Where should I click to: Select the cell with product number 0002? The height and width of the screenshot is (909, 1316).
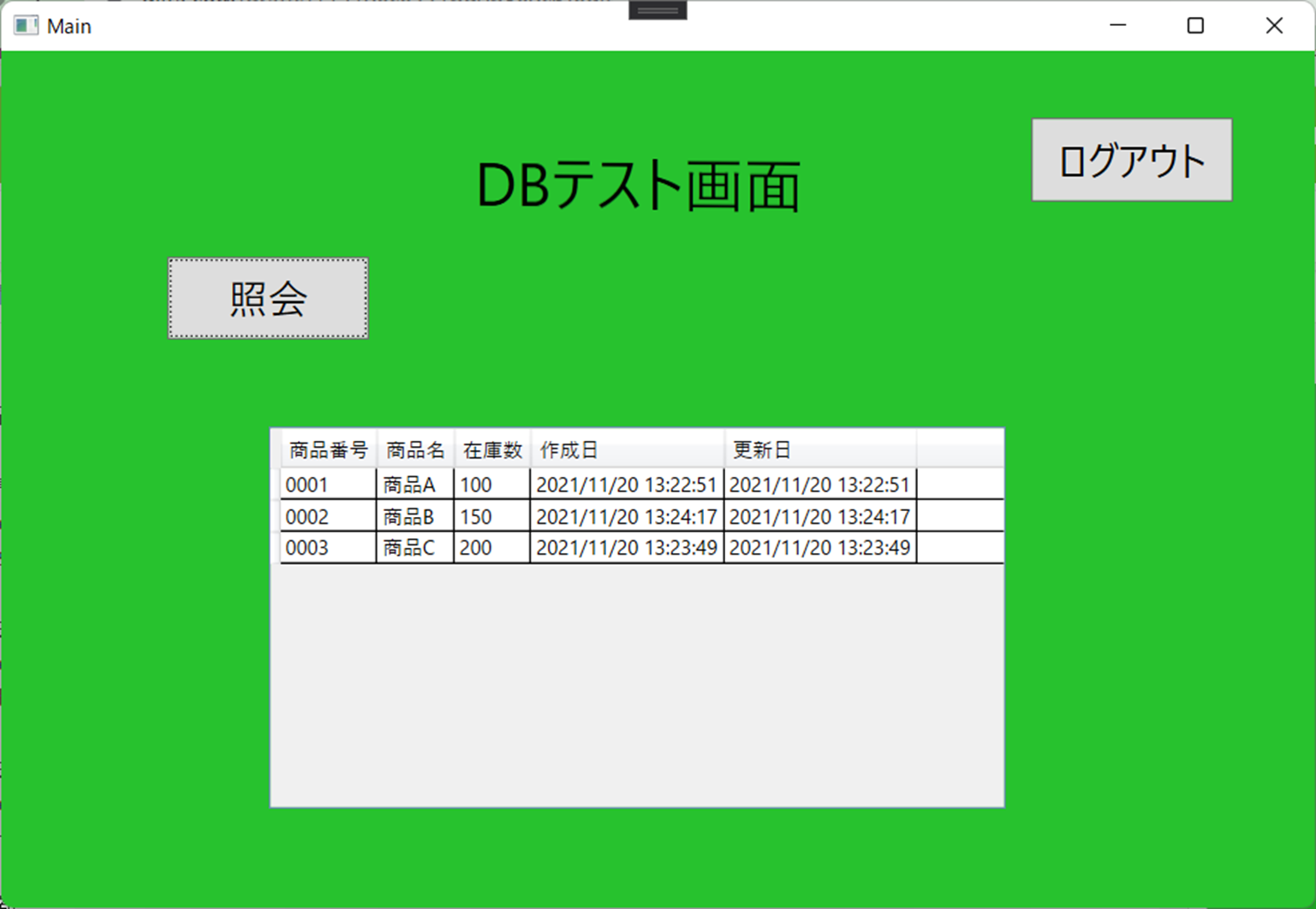(x=329, y=516)
